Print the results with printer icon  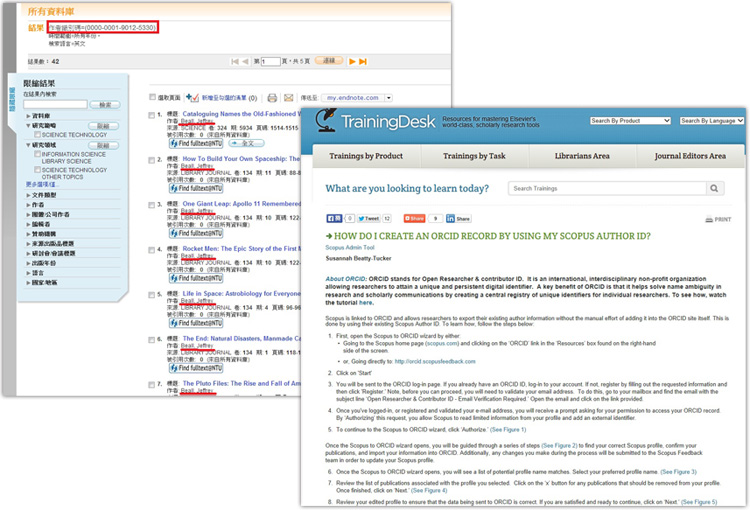(x=272, y=98)
